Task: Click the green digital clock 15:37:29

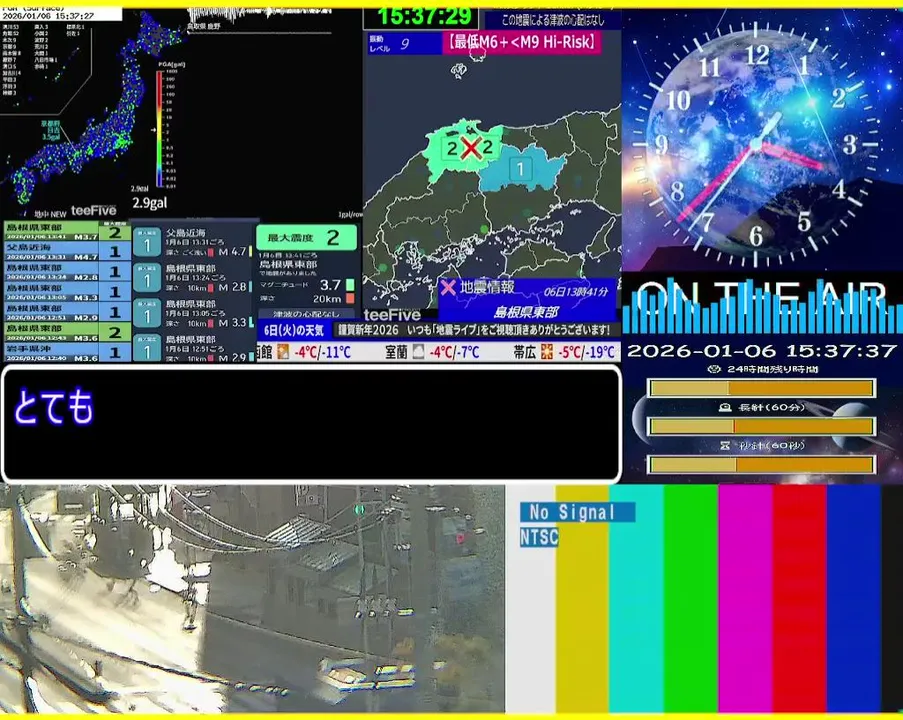Action: coord(424,17)
